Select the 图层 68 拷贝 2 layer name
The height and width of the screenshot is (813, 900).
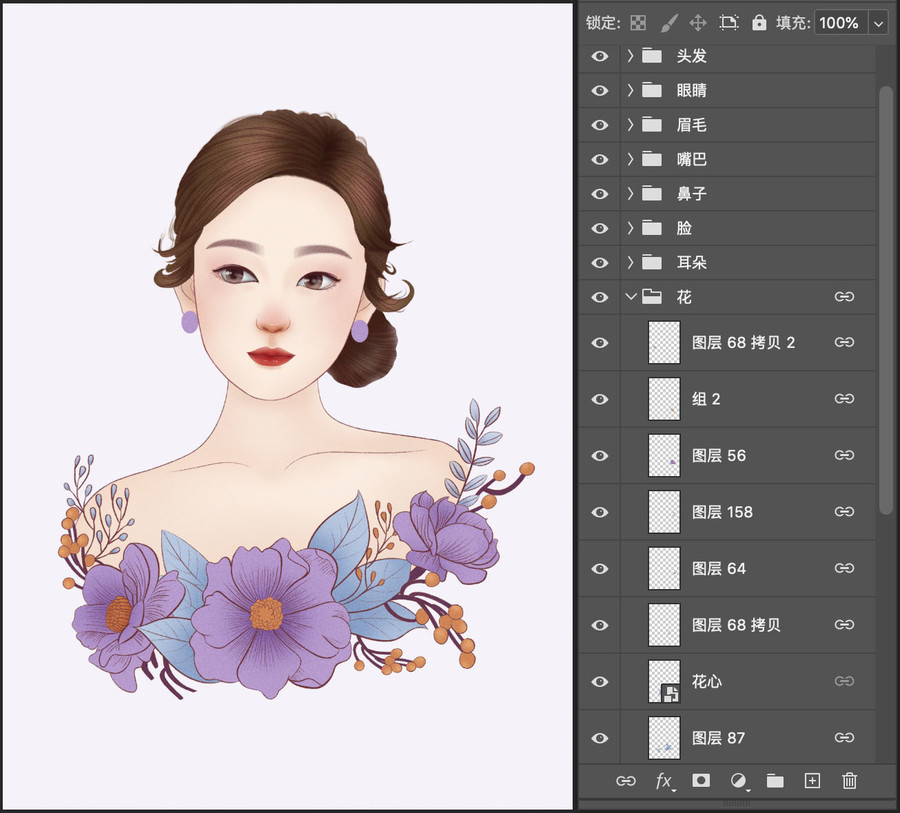pyautogui.click(x=743, y=343)
